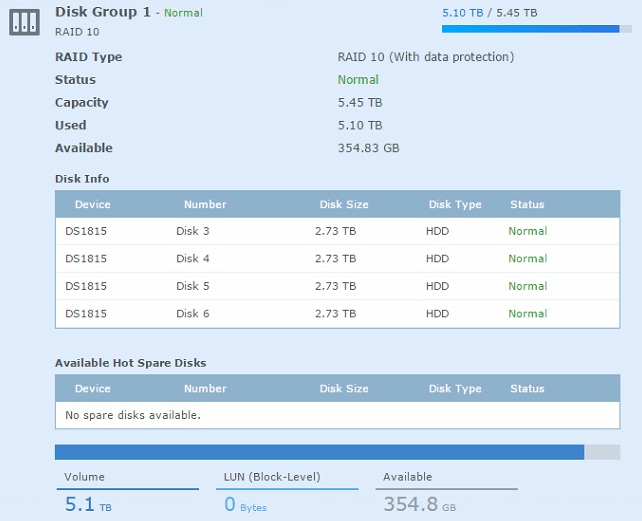Click the No spare disks available message
This screenshot has width=642, height=521.
[x=133, y=415]
